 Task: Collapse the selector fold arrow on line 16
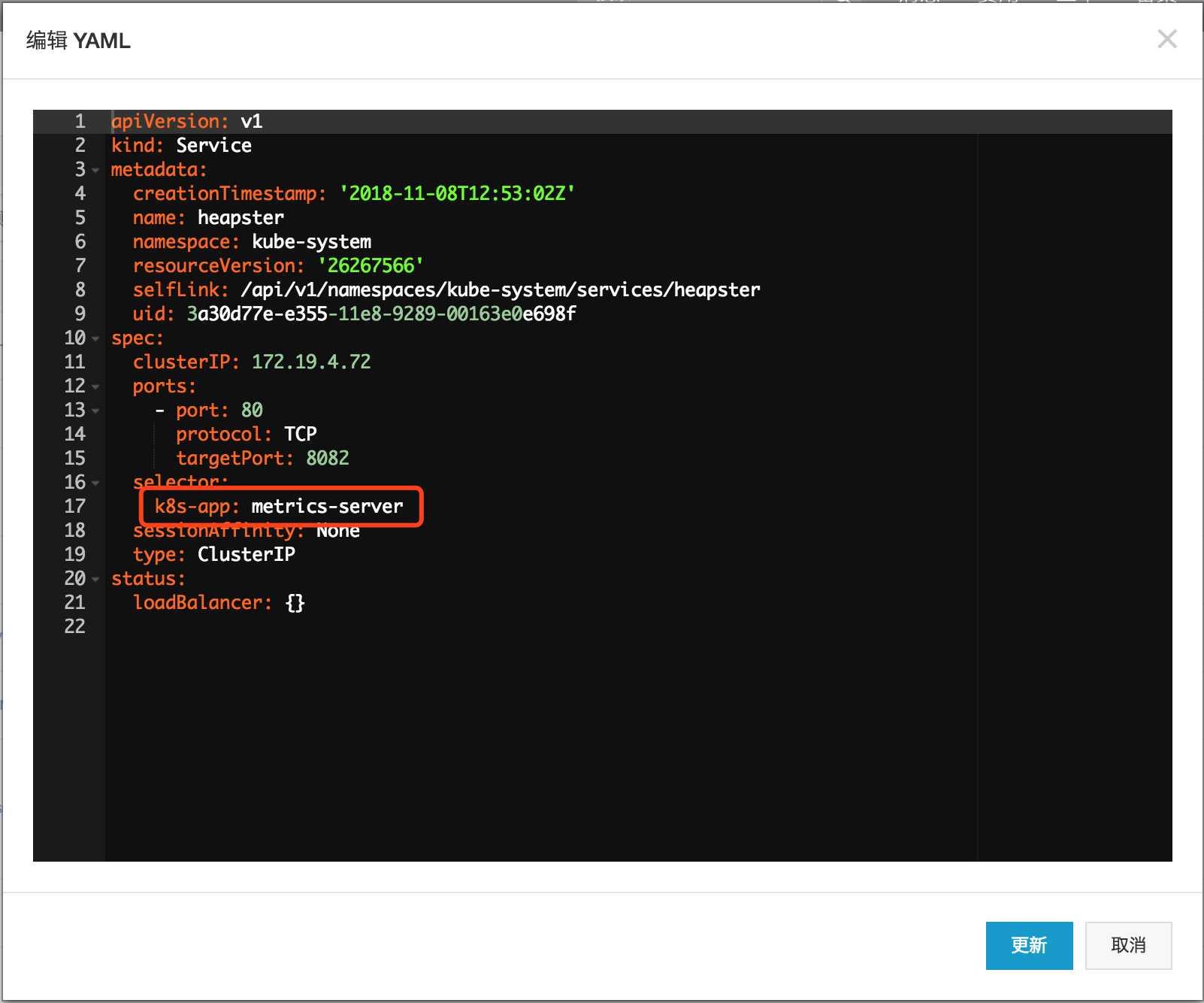pos(95,483)
